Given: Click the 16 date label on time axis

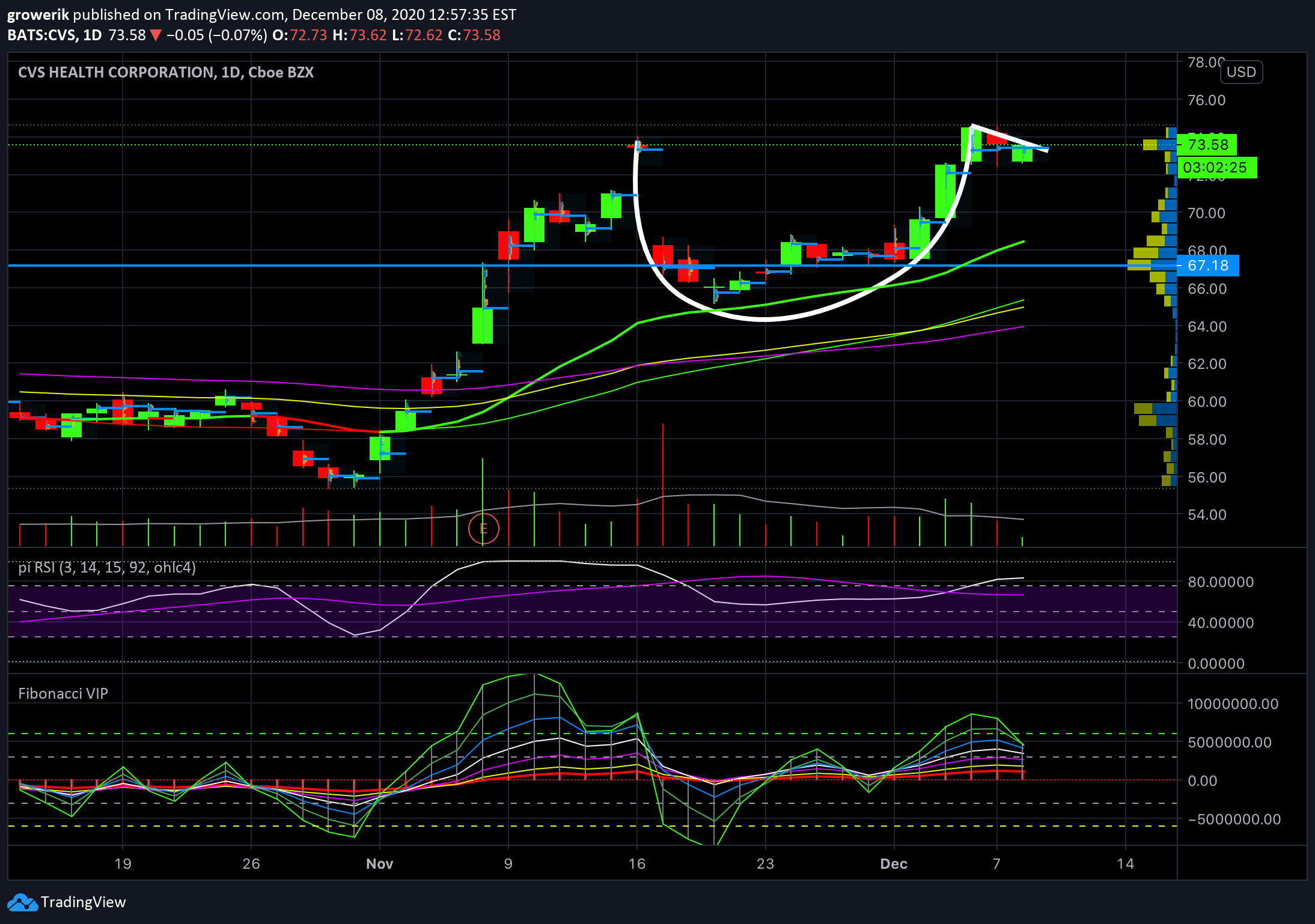Looking at the screenshot, I should pos(637,864).
